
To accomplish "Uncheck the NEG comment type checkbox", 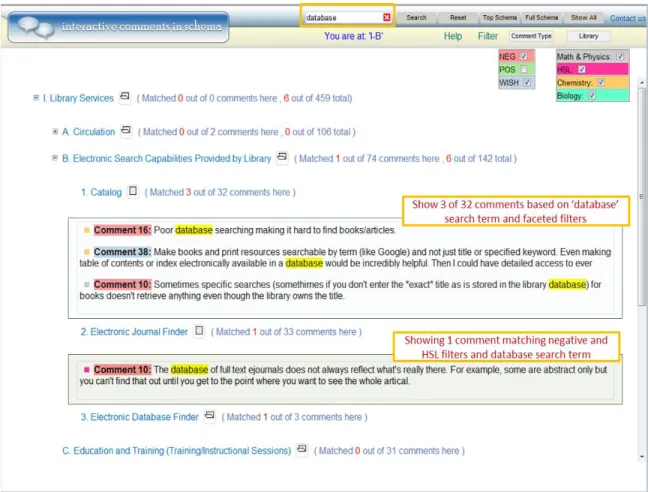I will click(524, 56).
